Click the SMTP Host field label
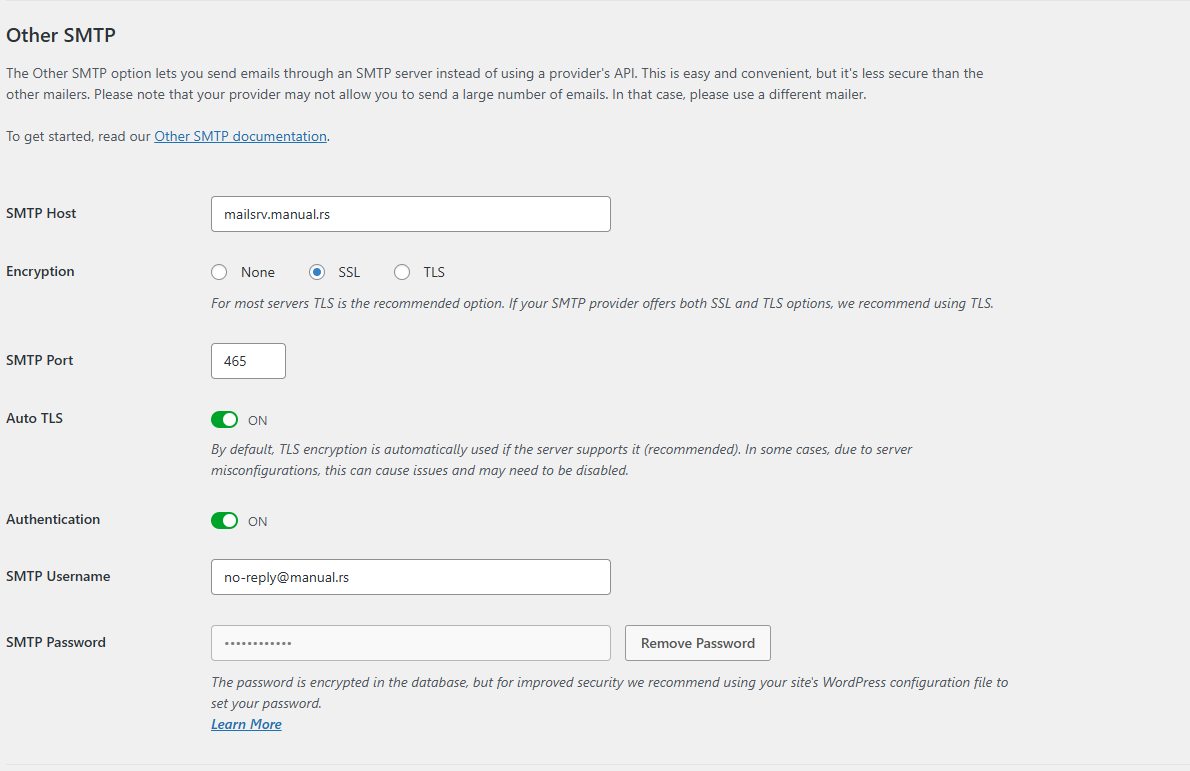The height and width of the screenshot is (771, 1190). tap(41, 213)
